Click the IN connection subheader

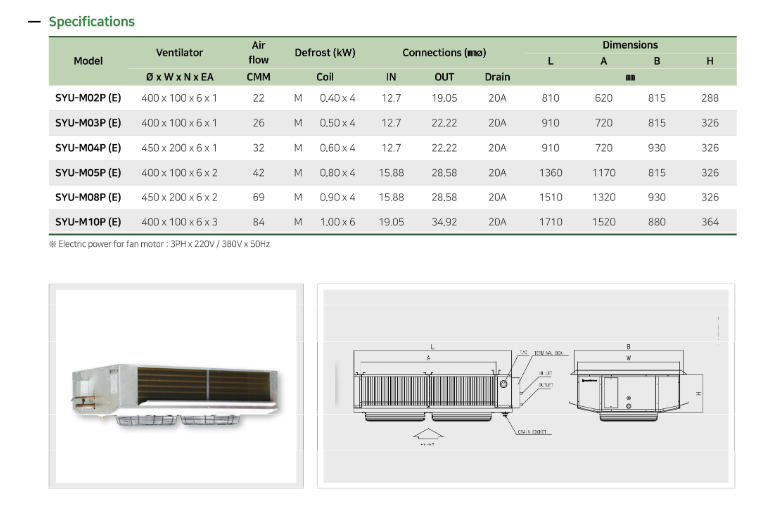391,77
